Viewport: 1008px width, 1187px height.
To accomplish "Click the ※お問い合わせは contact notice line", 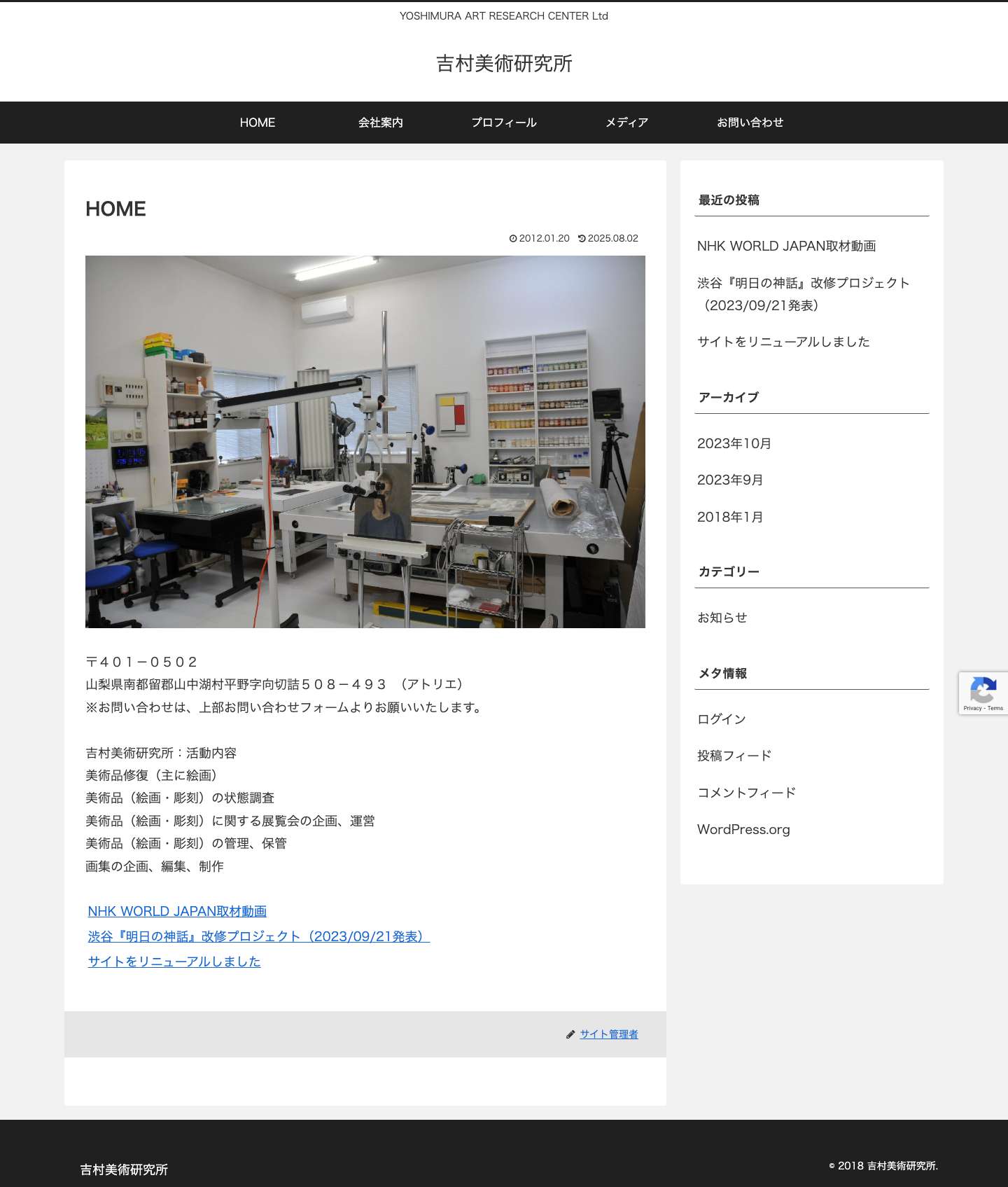I will click(x=286, y=707).
